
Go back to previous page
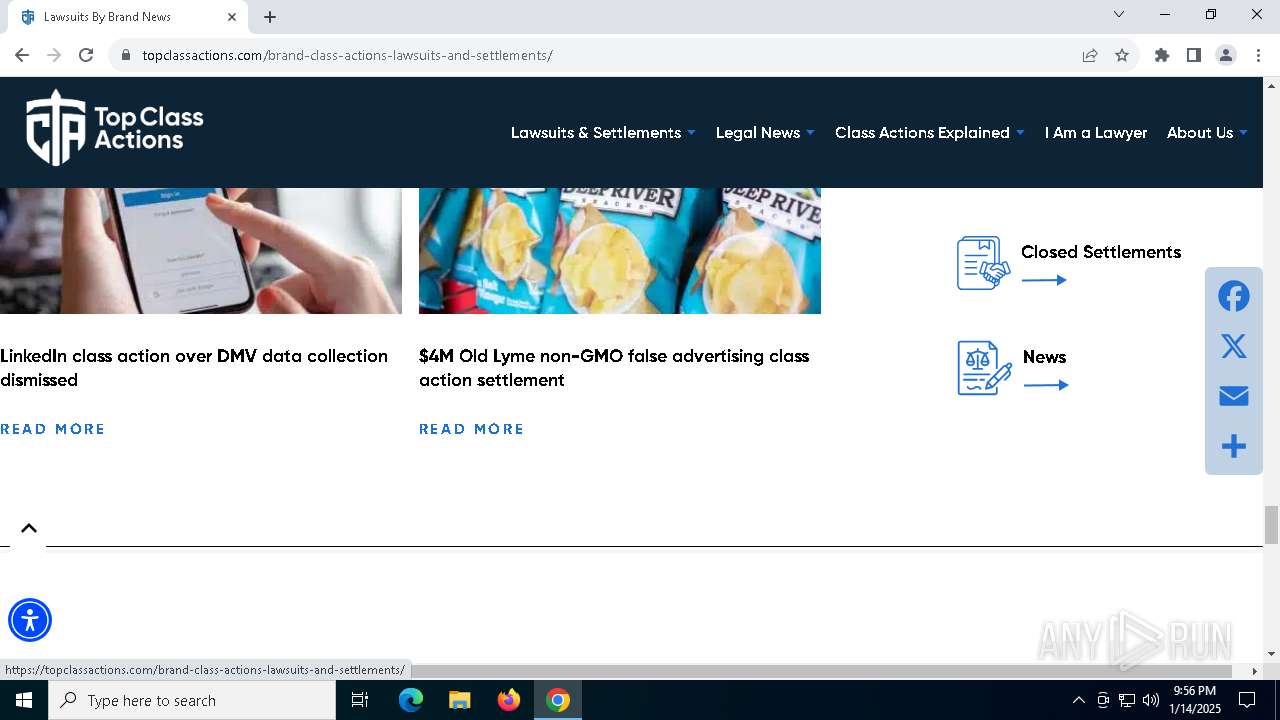22,55
